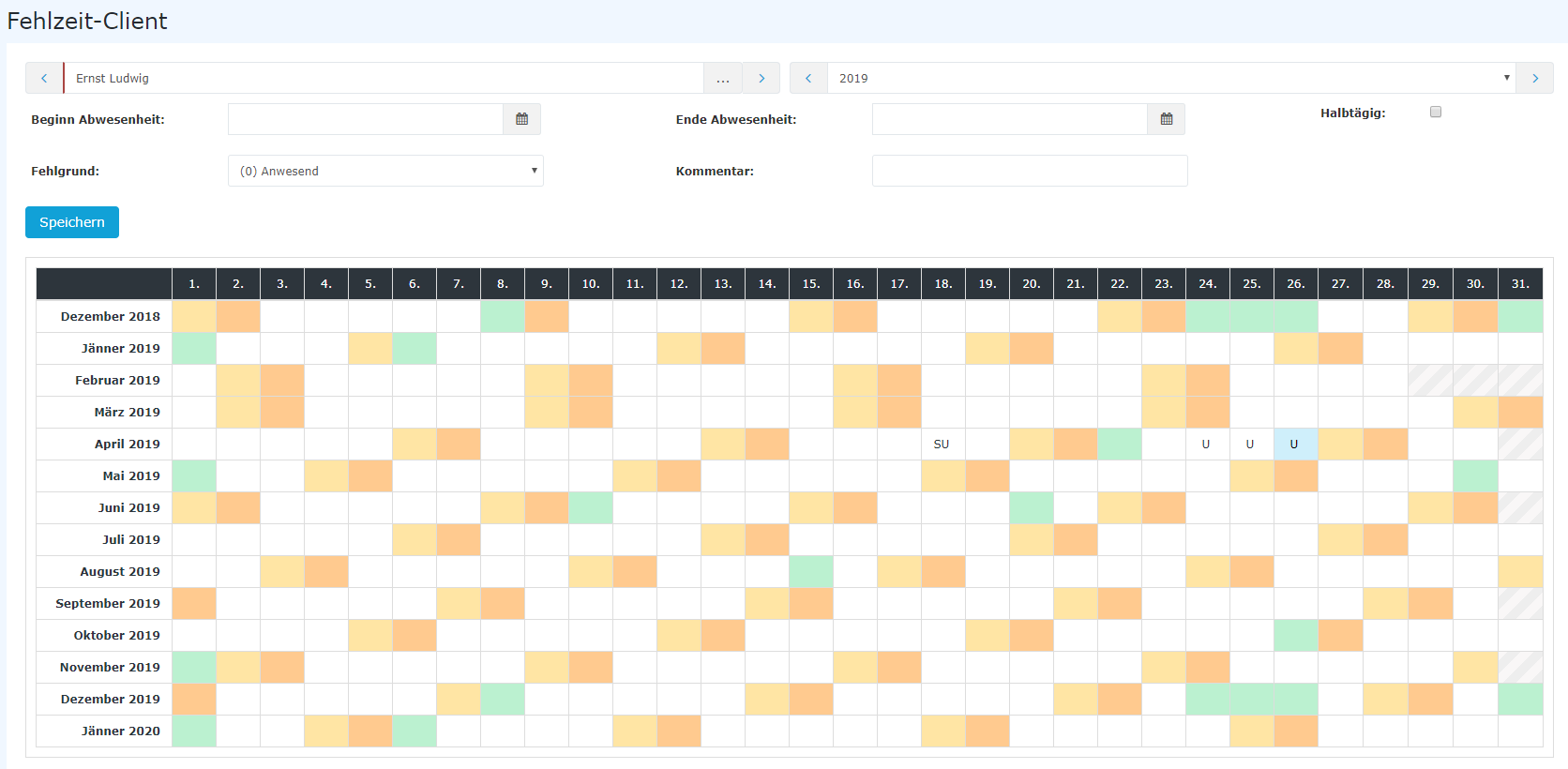Open the Beginn Abwesenheit calendar picker
This screenshot has width=1568, height=769.
522,119
